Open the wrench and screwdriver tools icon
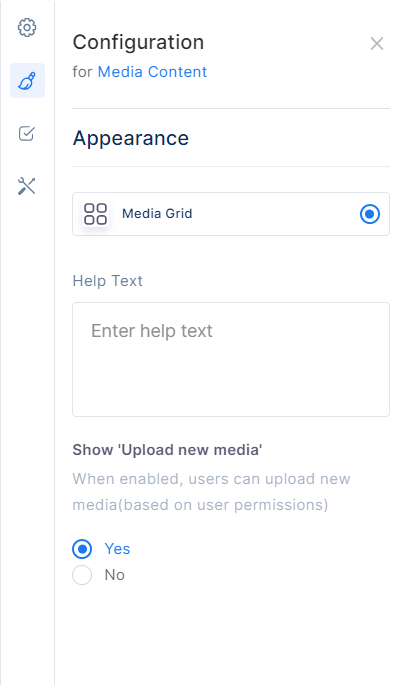Screen dimensions: 407x685 27,186
